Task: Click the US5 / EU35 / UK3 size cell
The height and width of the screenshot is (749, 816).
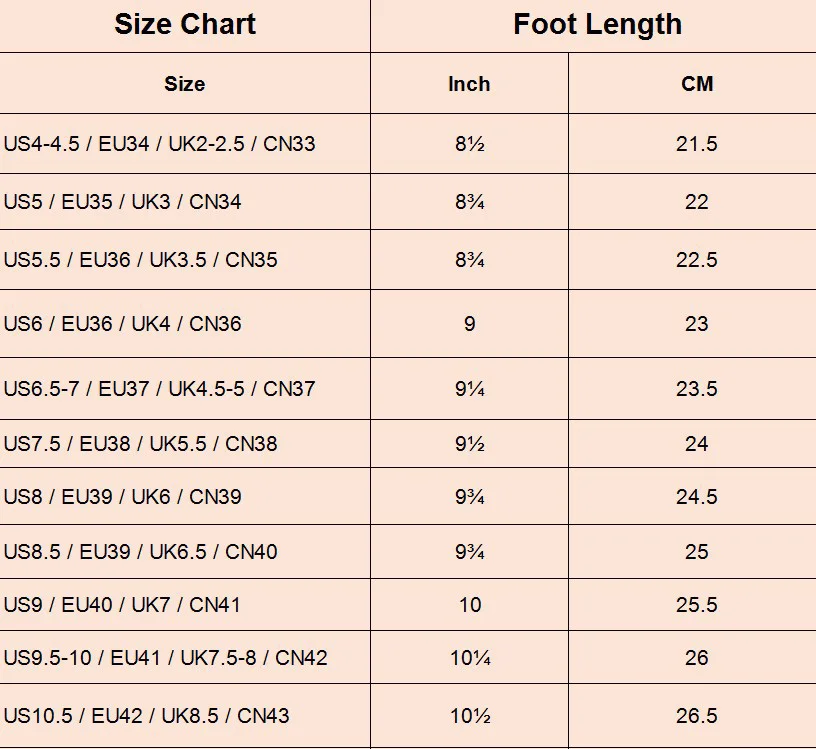Action: pos(185,202)
